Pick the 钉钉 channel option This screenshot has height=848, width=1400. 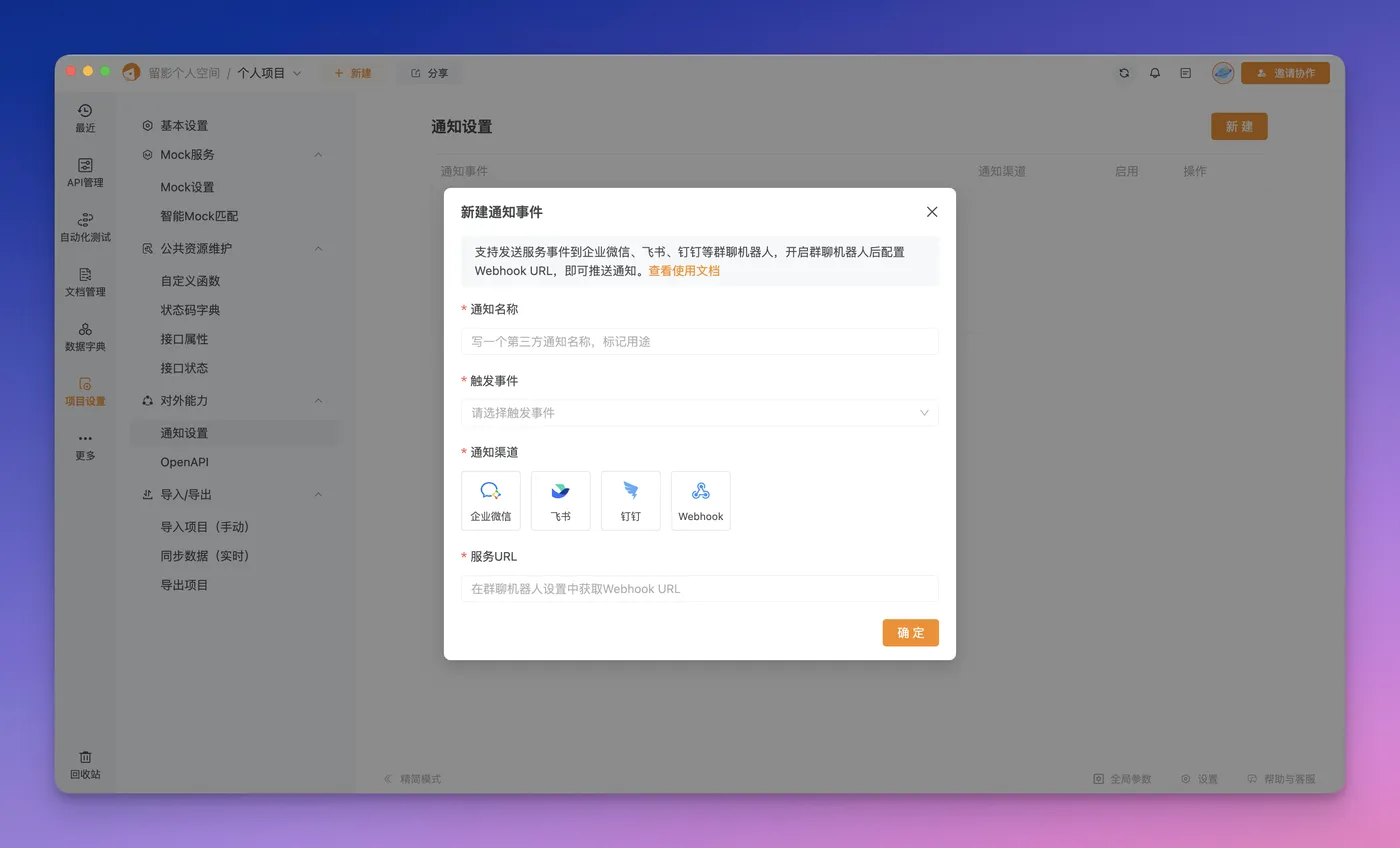pos(630,500)
